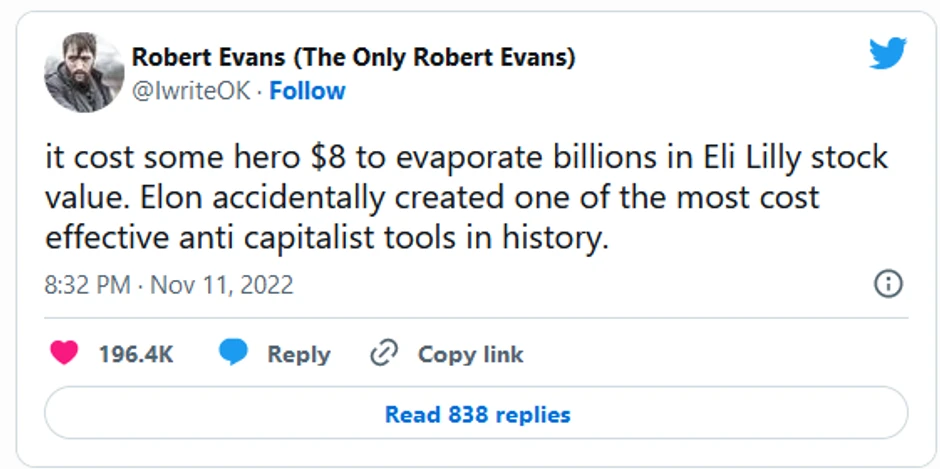
Task: Click the Nov 11, 2022 date
Action: coord(222,285)
